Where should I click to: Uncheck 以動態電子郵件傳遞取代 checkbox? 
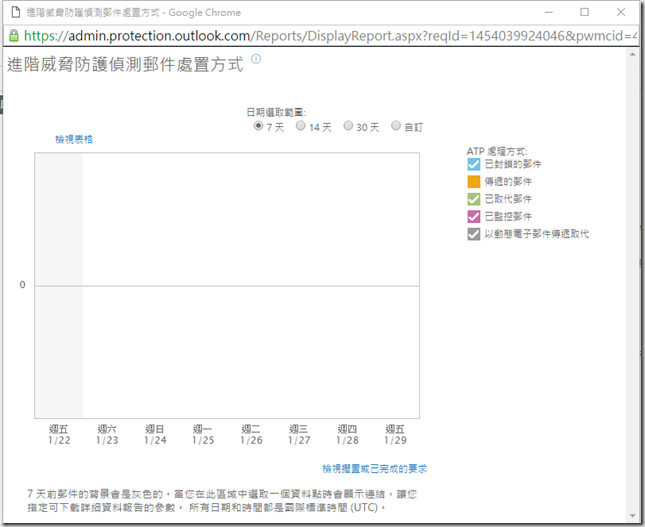pyautogui.click(x=474, y=233)
